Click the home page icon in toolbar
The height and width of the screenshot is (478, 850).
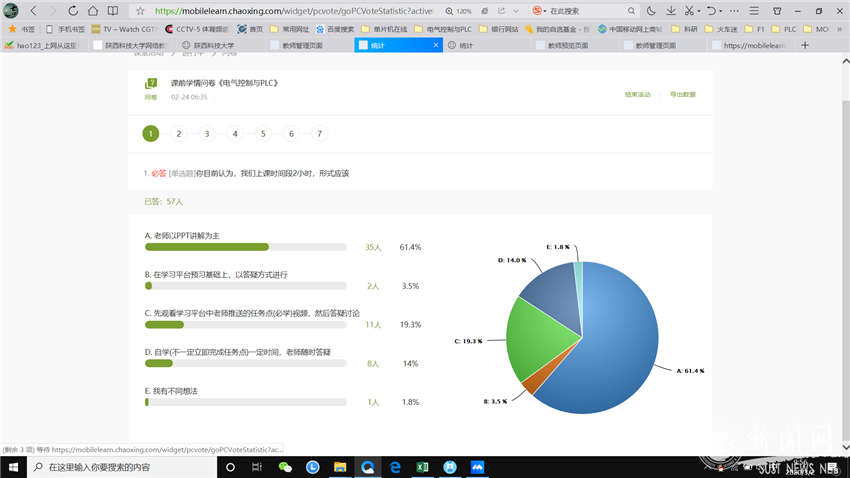pyautogui.click(x=93, y=11)
